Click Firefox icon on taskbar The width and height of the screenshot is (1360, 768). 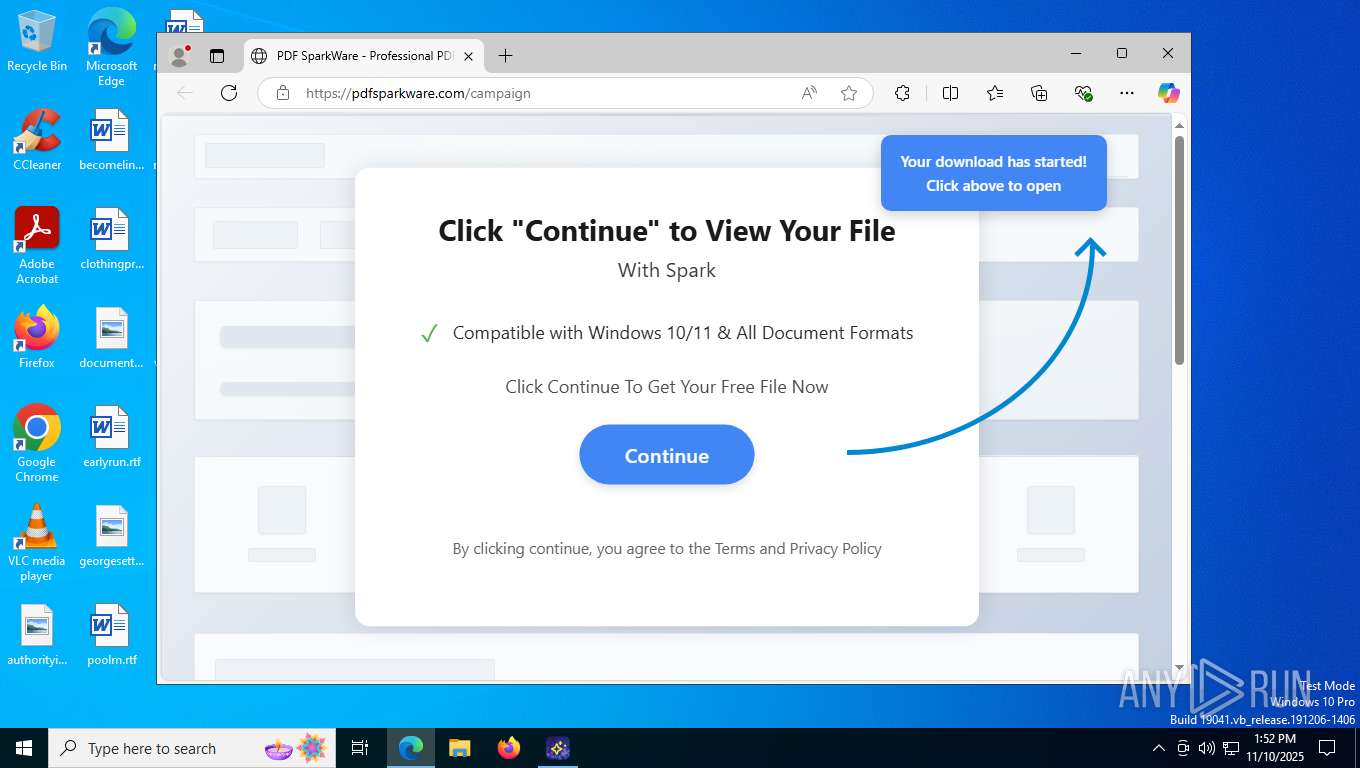[x=509, y=748]
